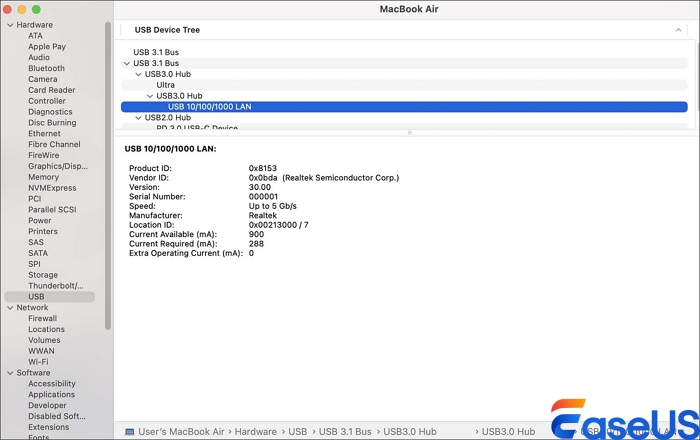Click the Vendor ID value 0x0bda
The width and height of the screenshot is (700, 440).
tap(263, 178)
